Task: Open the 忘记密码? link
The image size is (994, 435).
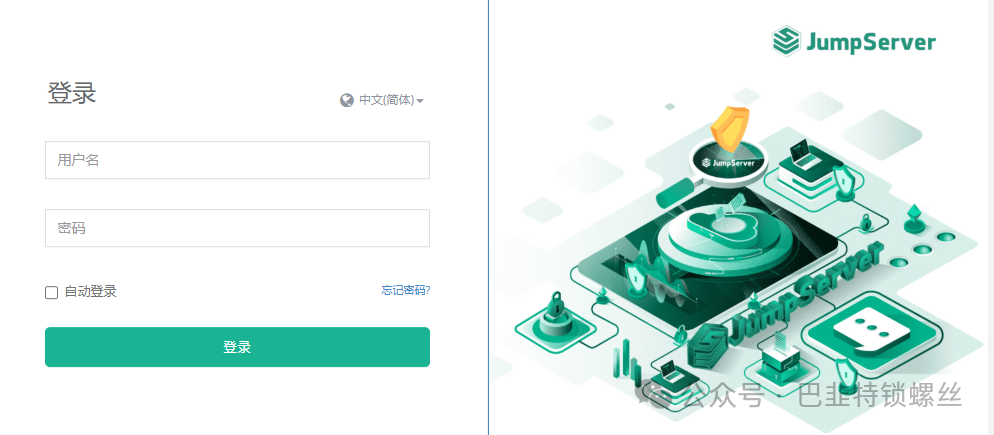Action: pos(406,290)
